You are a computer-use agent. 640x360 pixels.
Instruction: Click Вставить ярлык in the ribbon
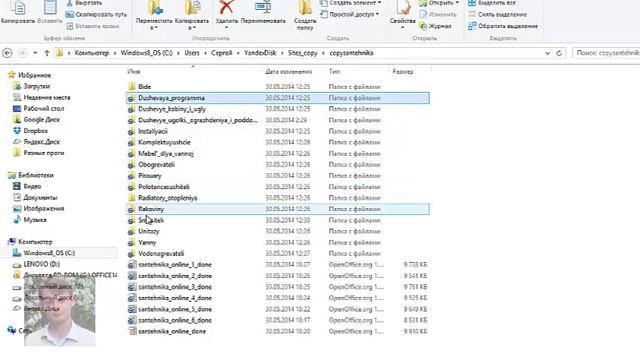93,26
